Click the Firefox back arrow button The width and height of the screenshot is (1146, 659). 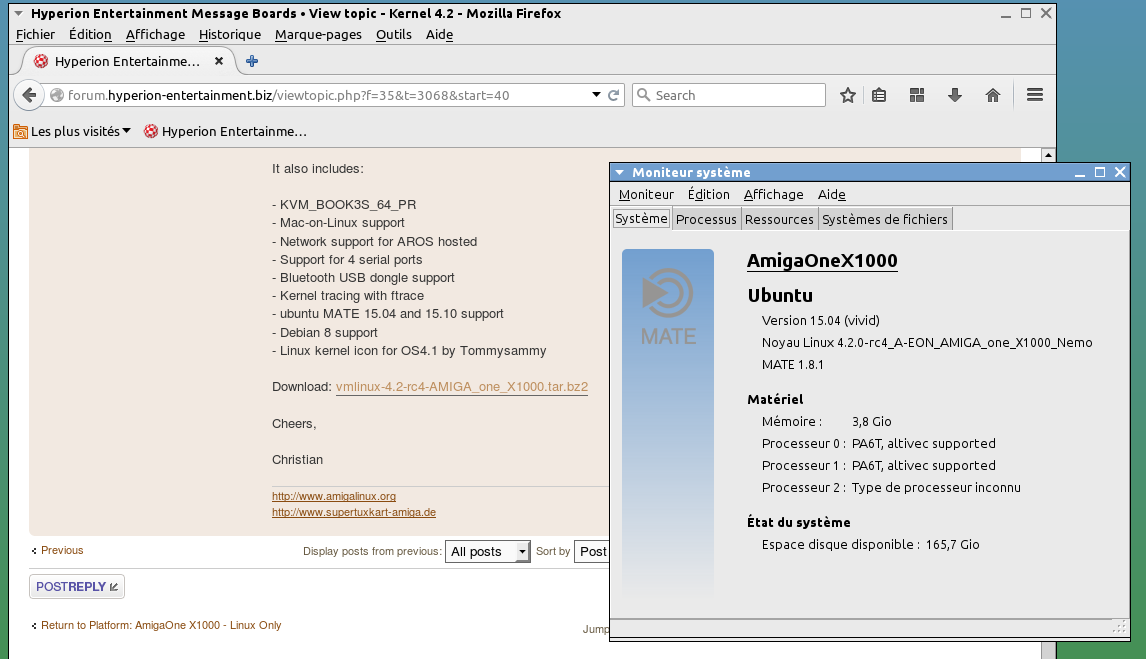pyautogui.click(x=29, y=95)
